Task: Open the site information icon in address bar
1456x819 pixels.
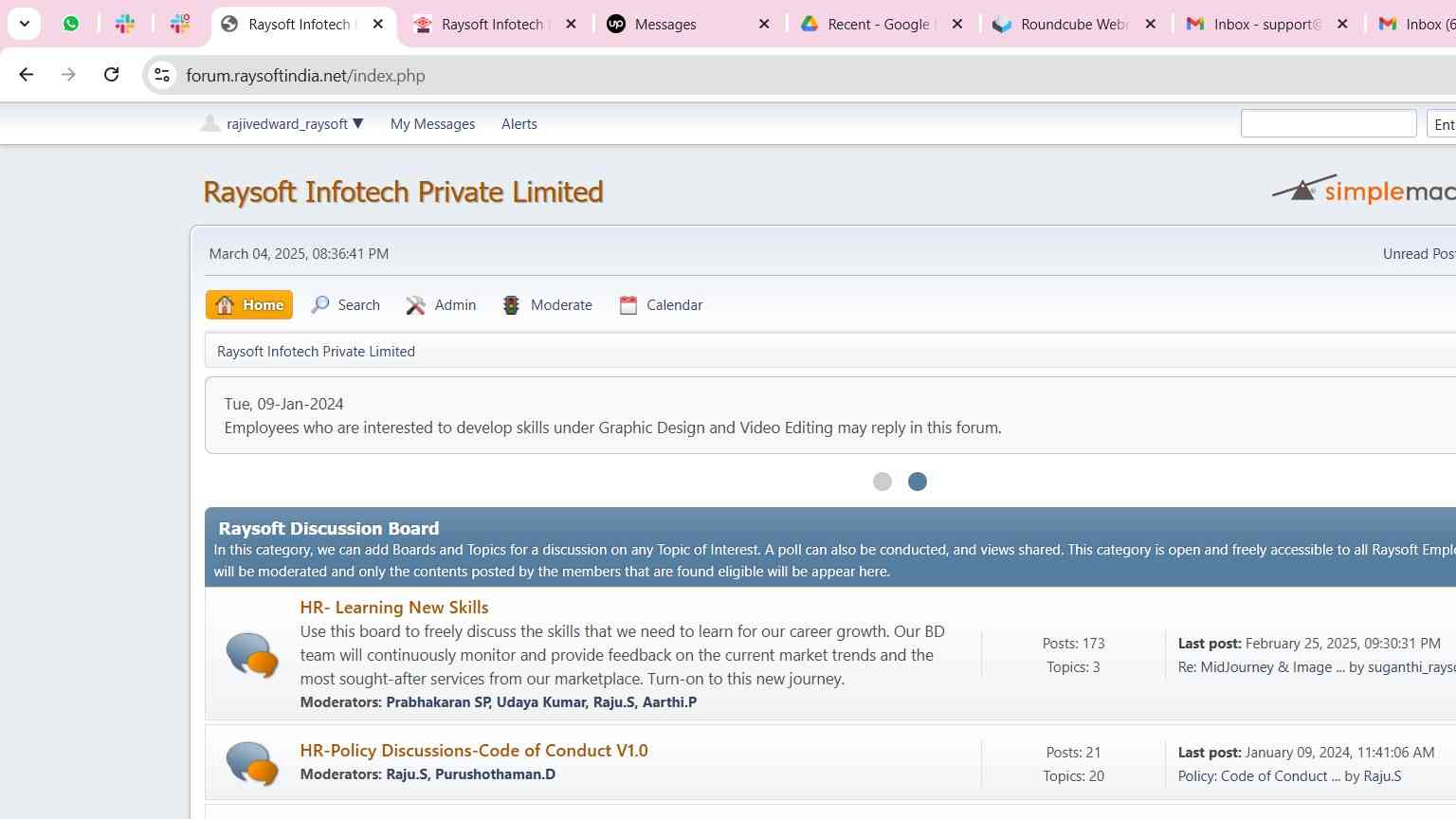Action: pos(162,75)
